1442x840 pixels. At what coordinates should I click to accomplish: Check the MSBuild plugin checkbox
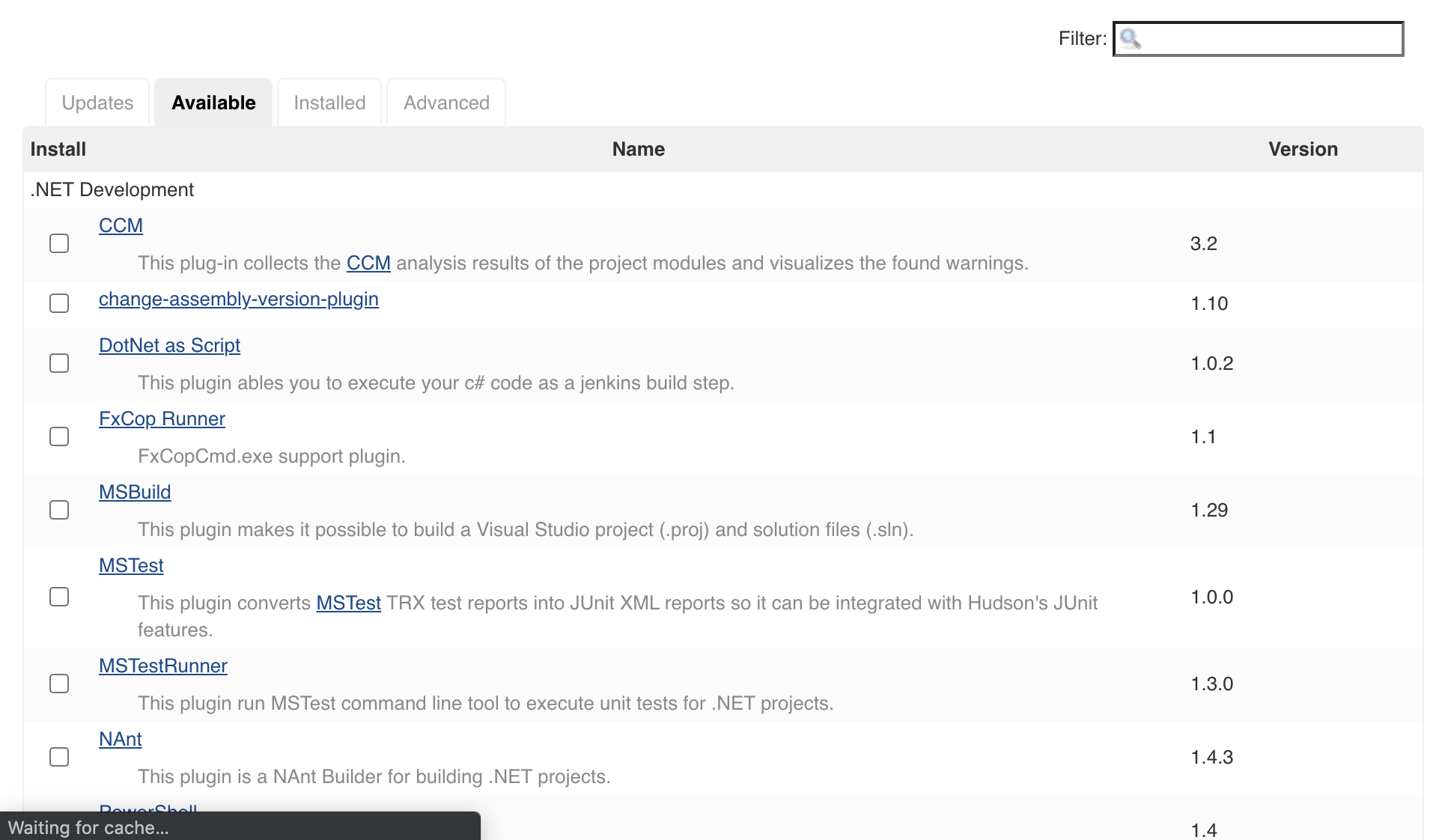[59, 510]
